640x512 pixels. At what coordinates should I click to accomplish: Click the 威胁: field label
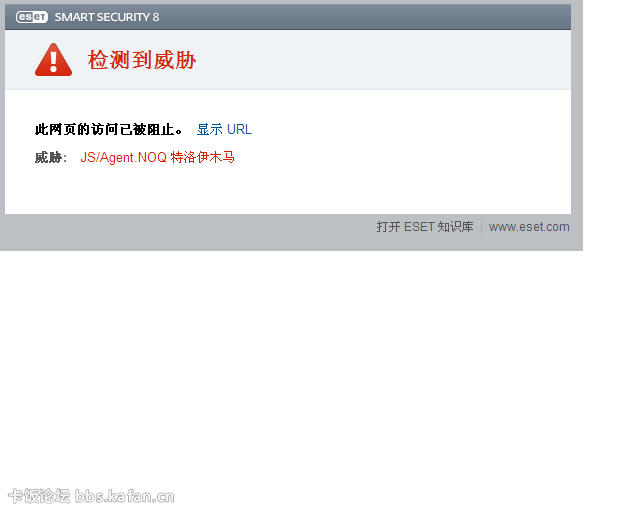coord(51,157)
